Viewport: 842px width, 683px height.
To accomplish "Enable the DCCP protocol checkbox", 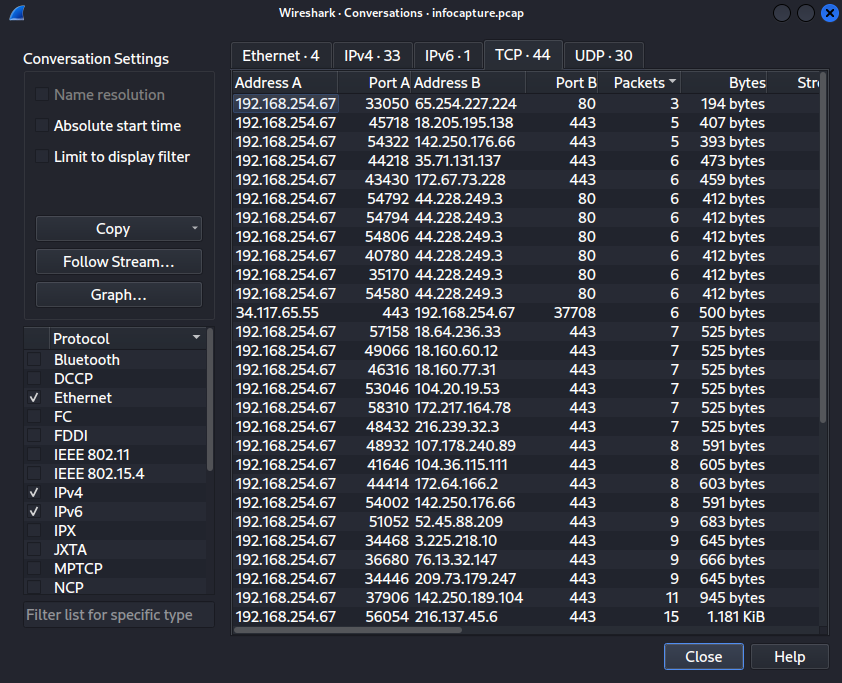I will click(34, 379).
